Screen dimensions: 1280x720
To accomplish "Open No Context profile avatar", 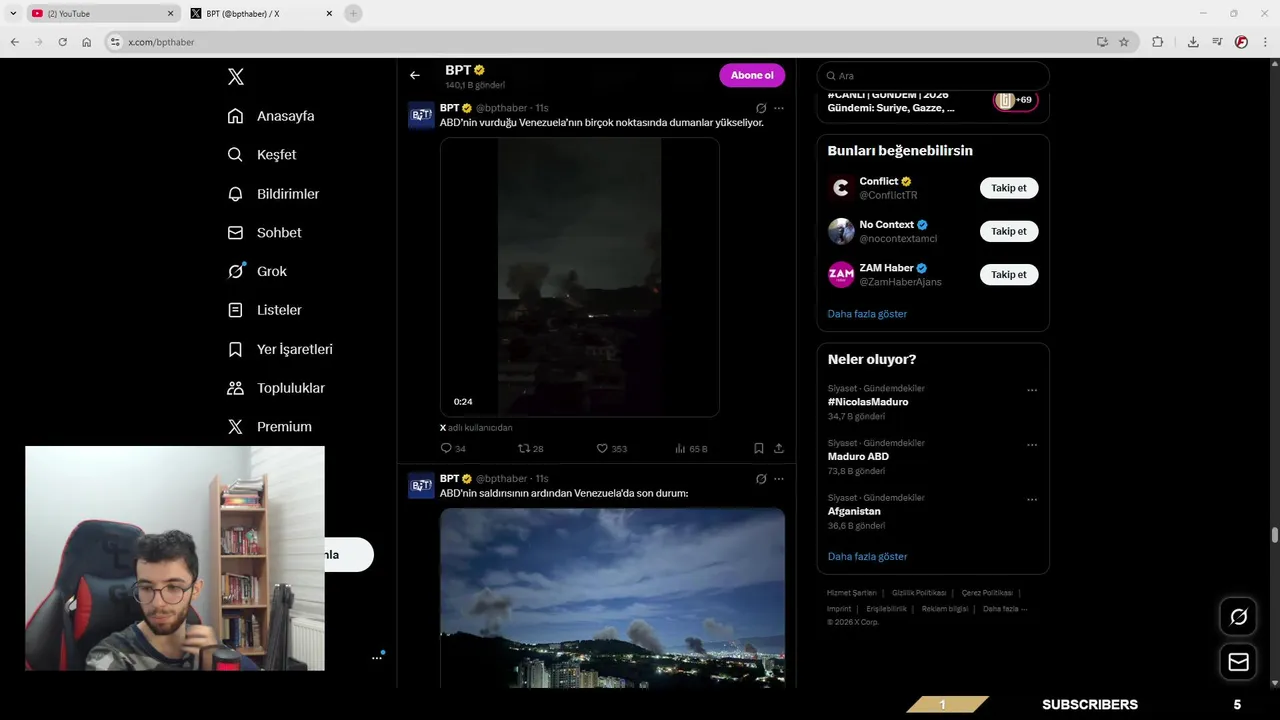I will point(841,231).
